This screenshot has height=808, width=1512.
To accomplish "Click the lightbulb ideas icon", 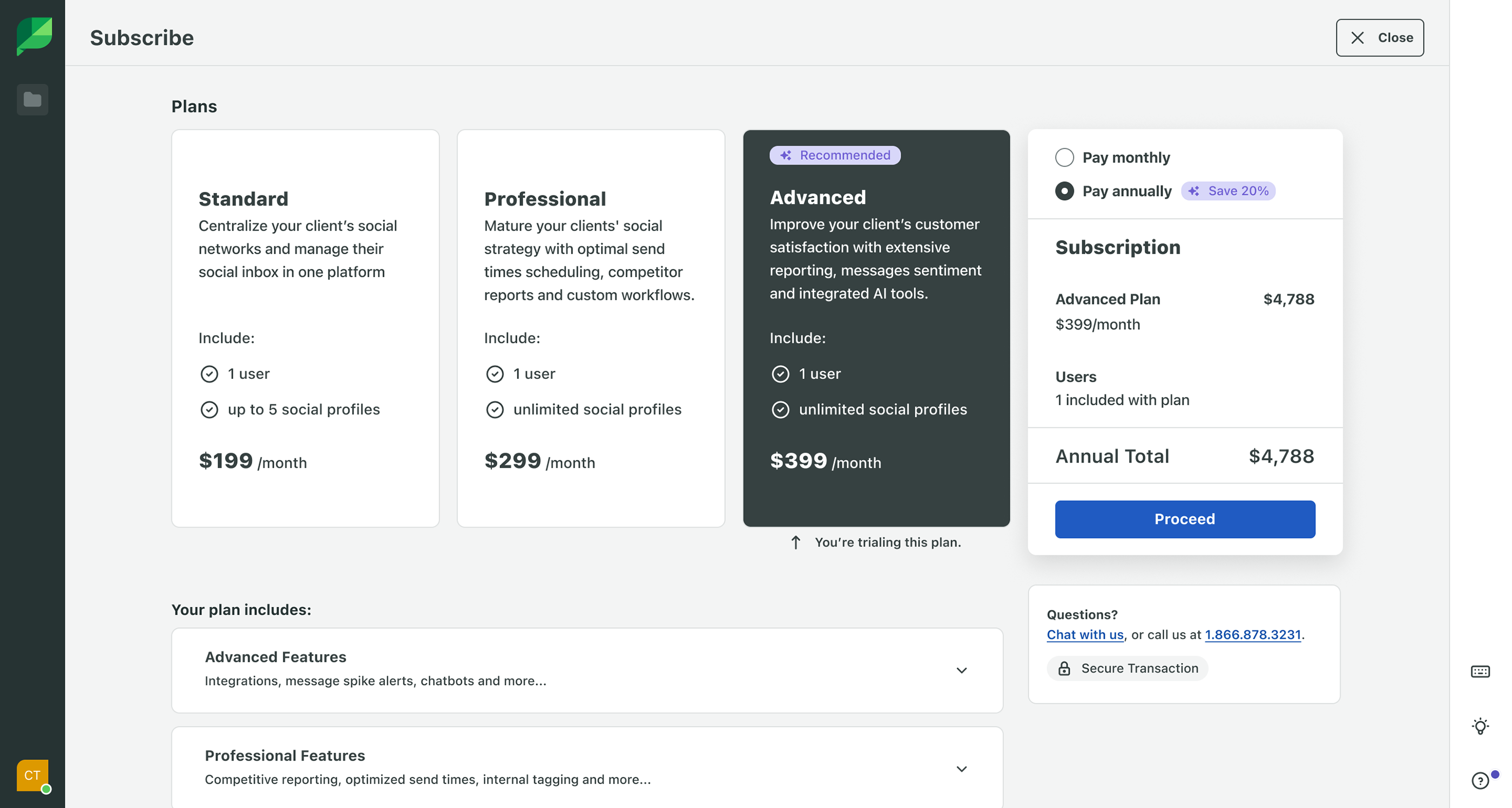I will (x=1480, y=726).
